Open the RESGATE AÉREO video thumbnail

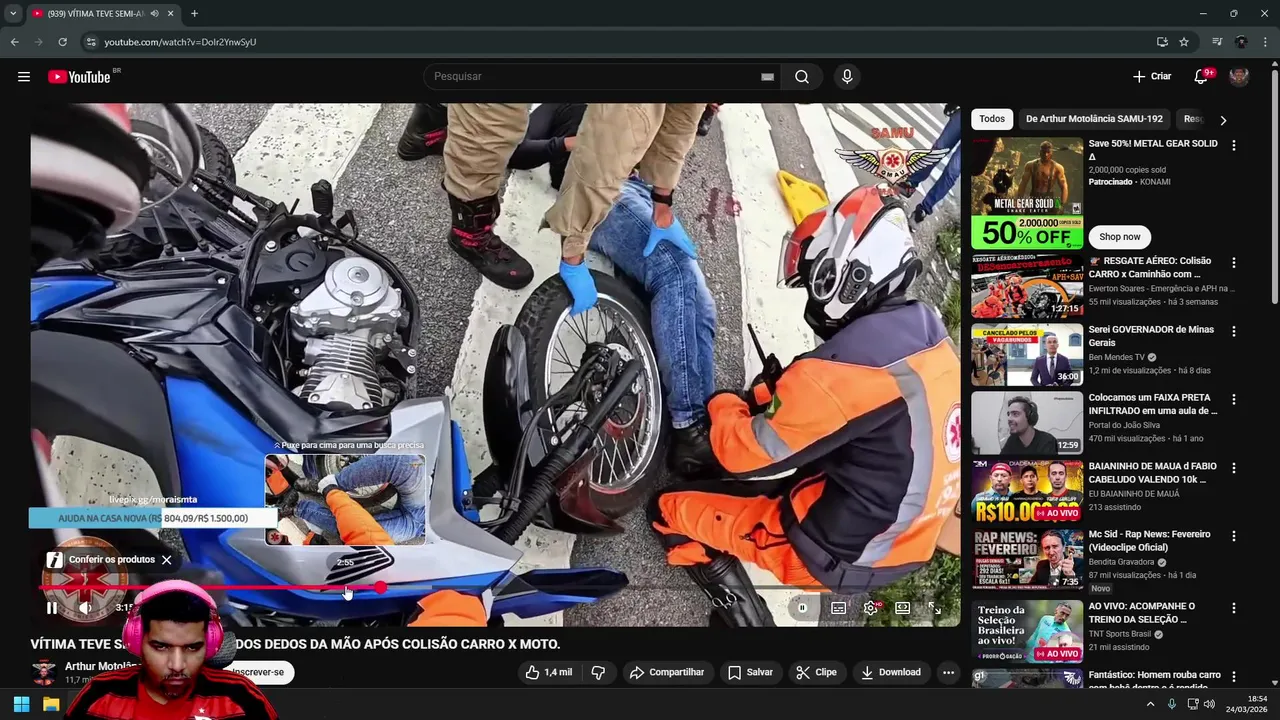1027,286
